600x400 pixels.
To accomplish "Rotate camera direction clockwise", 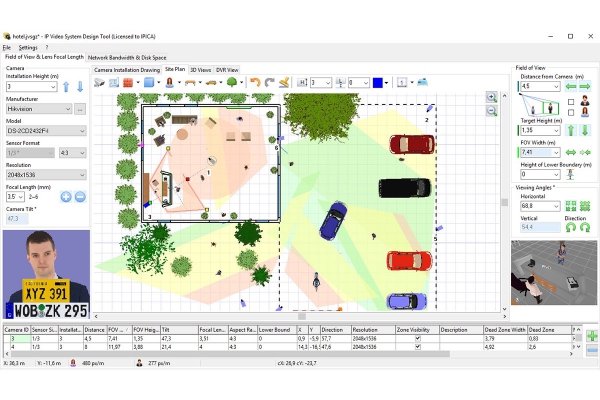I will tap(585, 227).
